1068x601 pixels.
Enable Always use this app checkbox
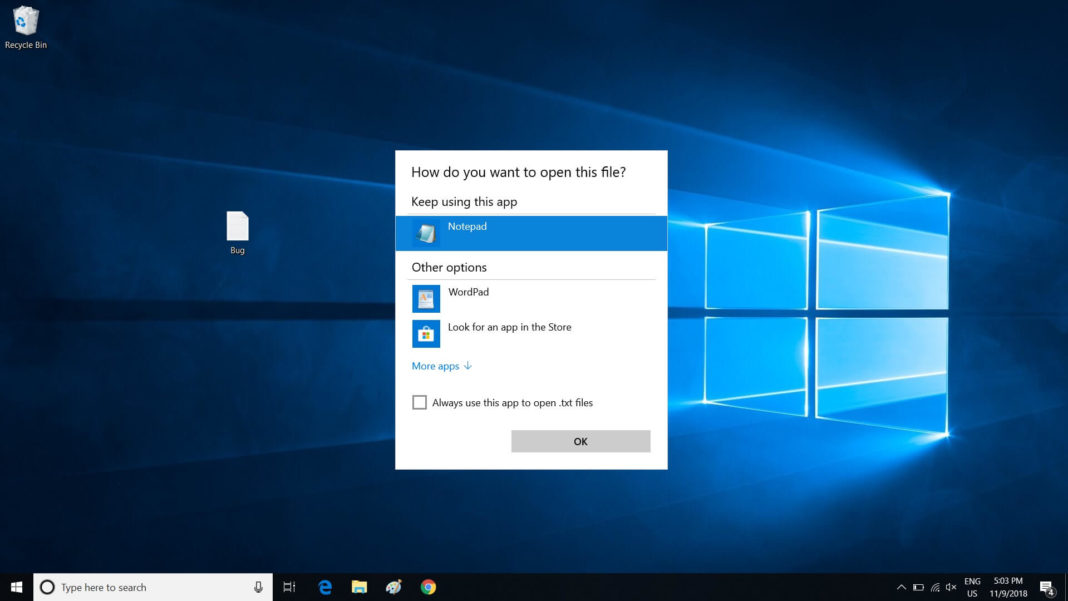420,403
